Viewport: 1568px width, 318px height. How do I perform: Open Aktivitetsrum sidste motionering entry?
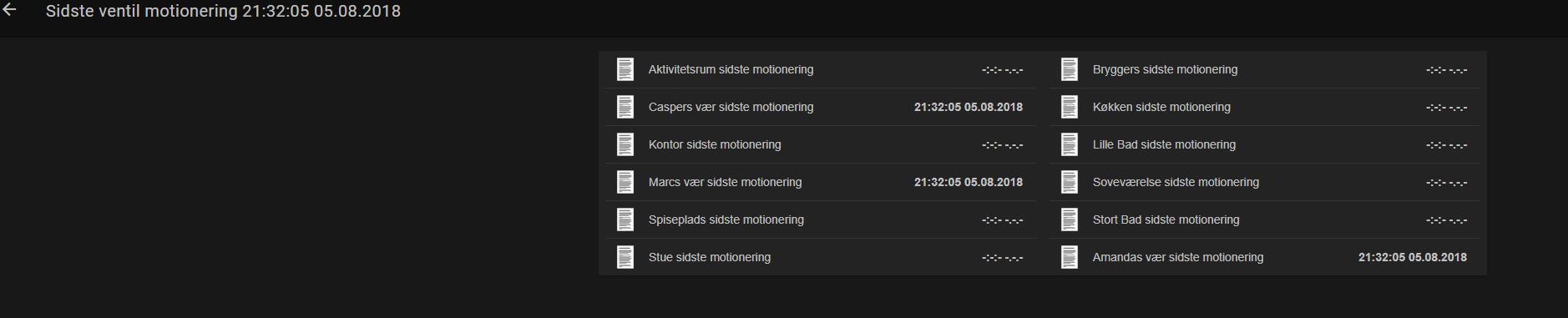pos(821,69)
